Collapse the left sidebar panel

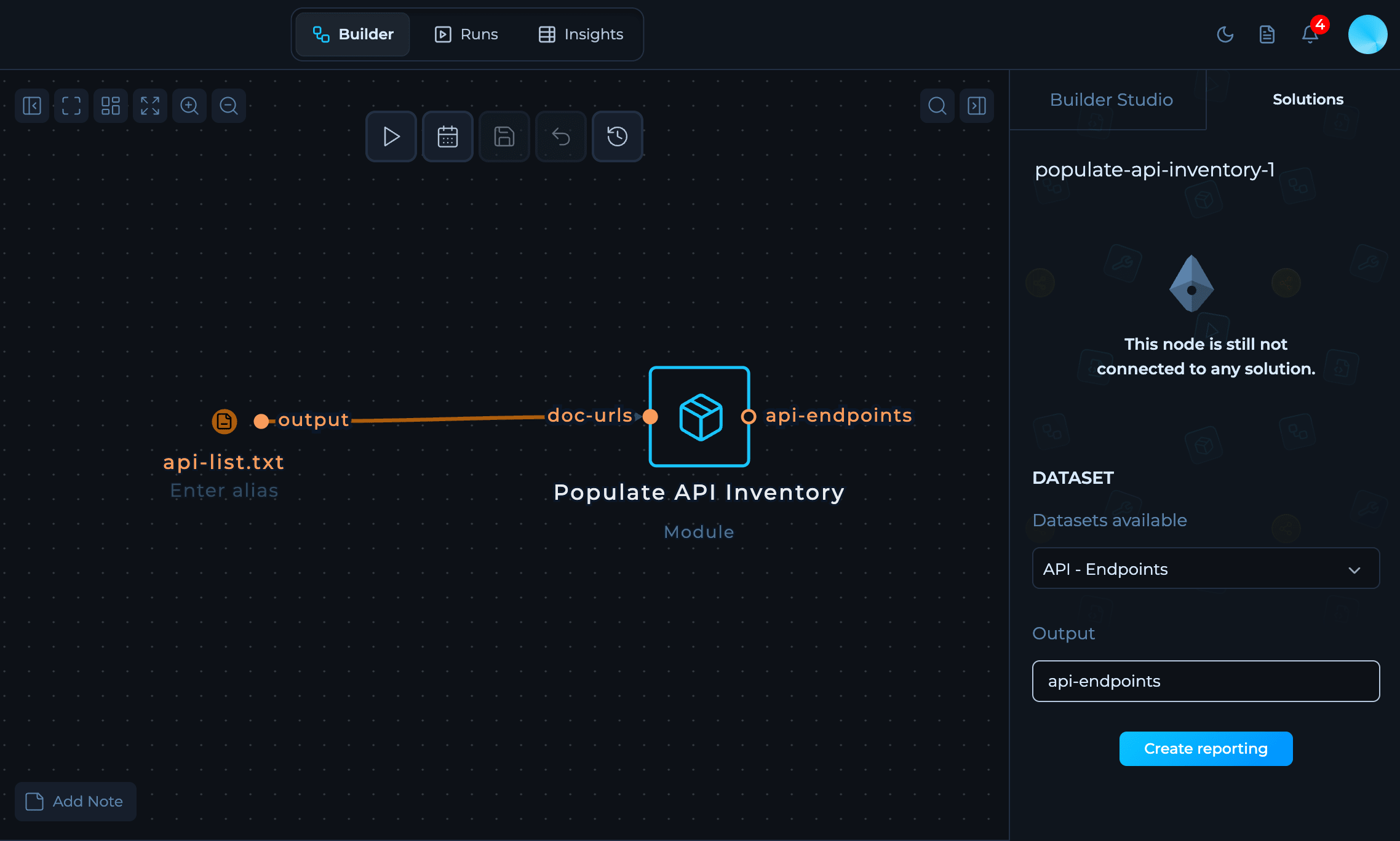click(32, 106)
